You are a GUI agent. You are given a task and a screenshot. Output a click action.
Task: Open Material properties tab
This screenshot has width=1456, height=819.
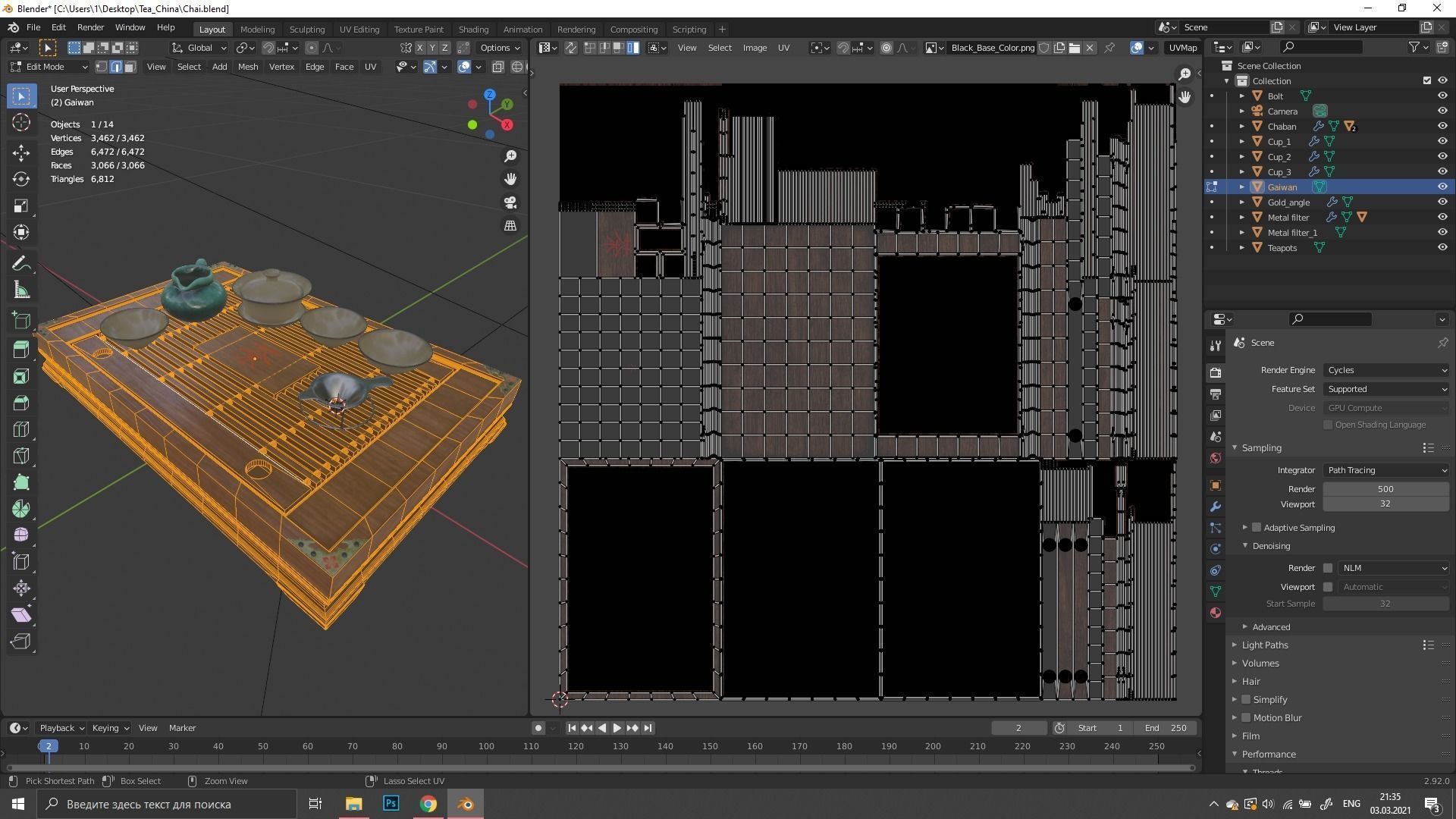tap(1216, 613)
